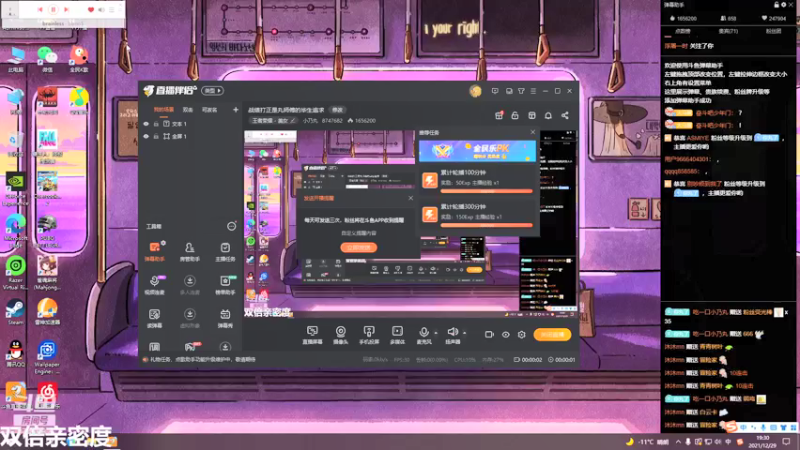Open the stream settings gear icon
The height and width of the screenshot is (450, 800).
[x=521, y=335]
